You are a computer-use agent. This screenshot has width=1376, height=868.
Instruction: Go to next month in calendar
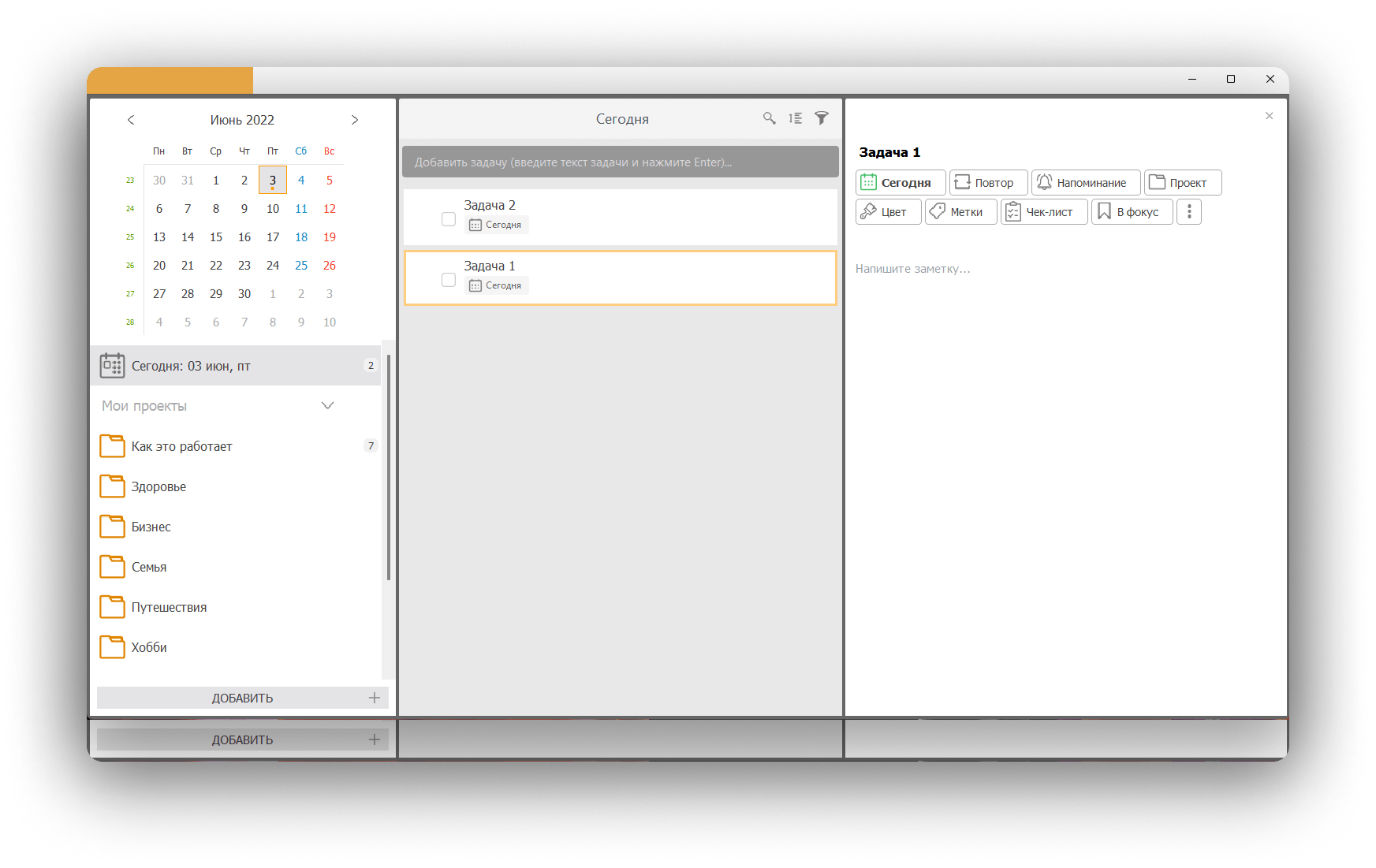[x=355, y=120]
